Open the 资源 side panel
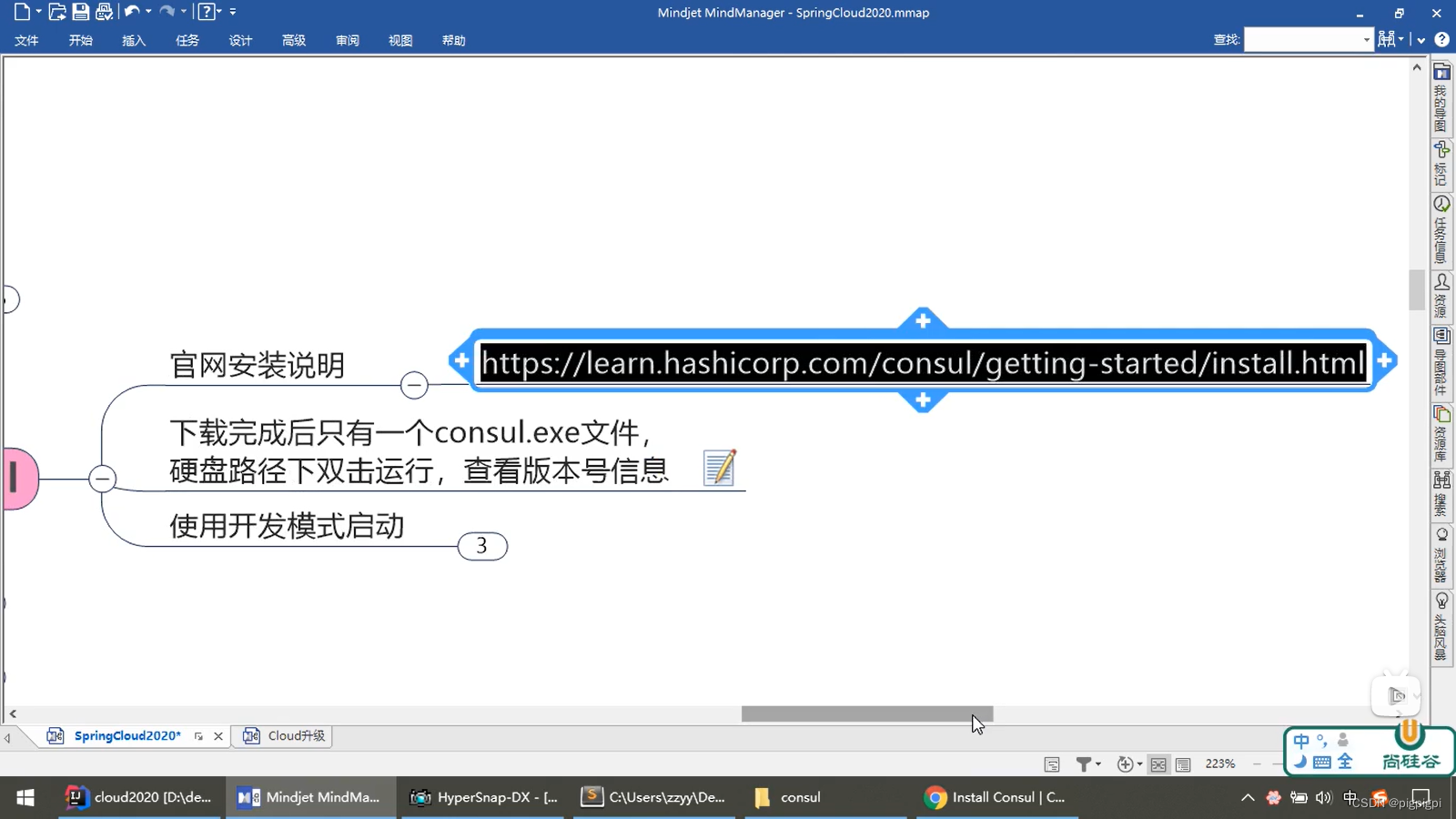The width and height of the screenshot is (1456, 819). (x=1441, y=296)
